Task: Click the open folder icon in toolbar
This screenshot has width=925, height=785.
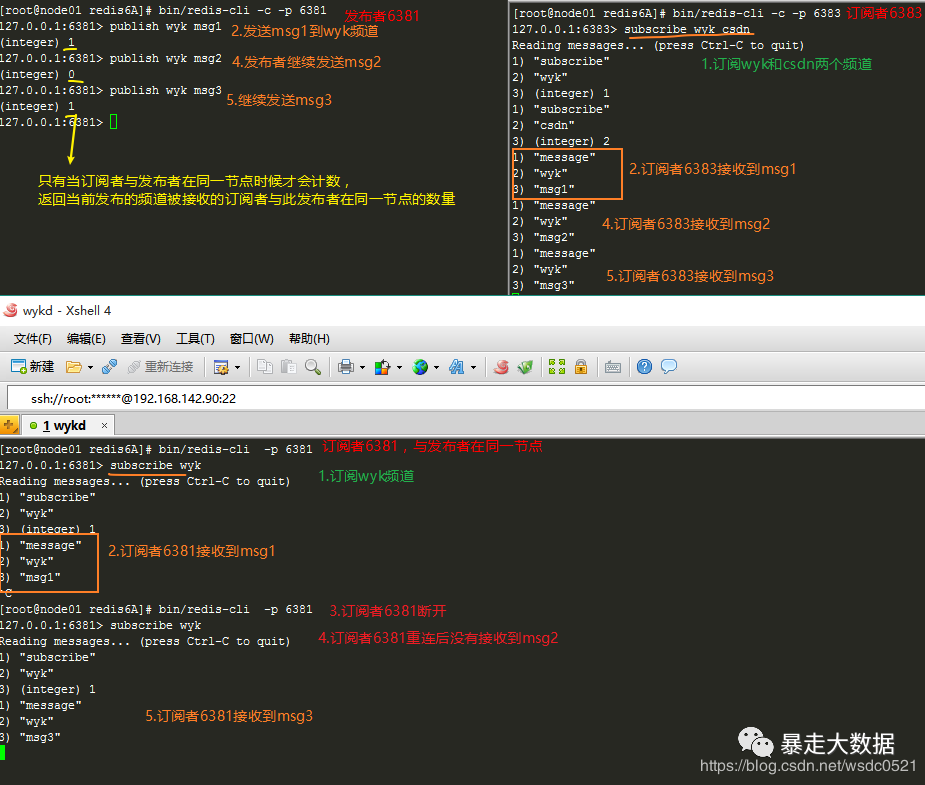Action: coord(74,367)
